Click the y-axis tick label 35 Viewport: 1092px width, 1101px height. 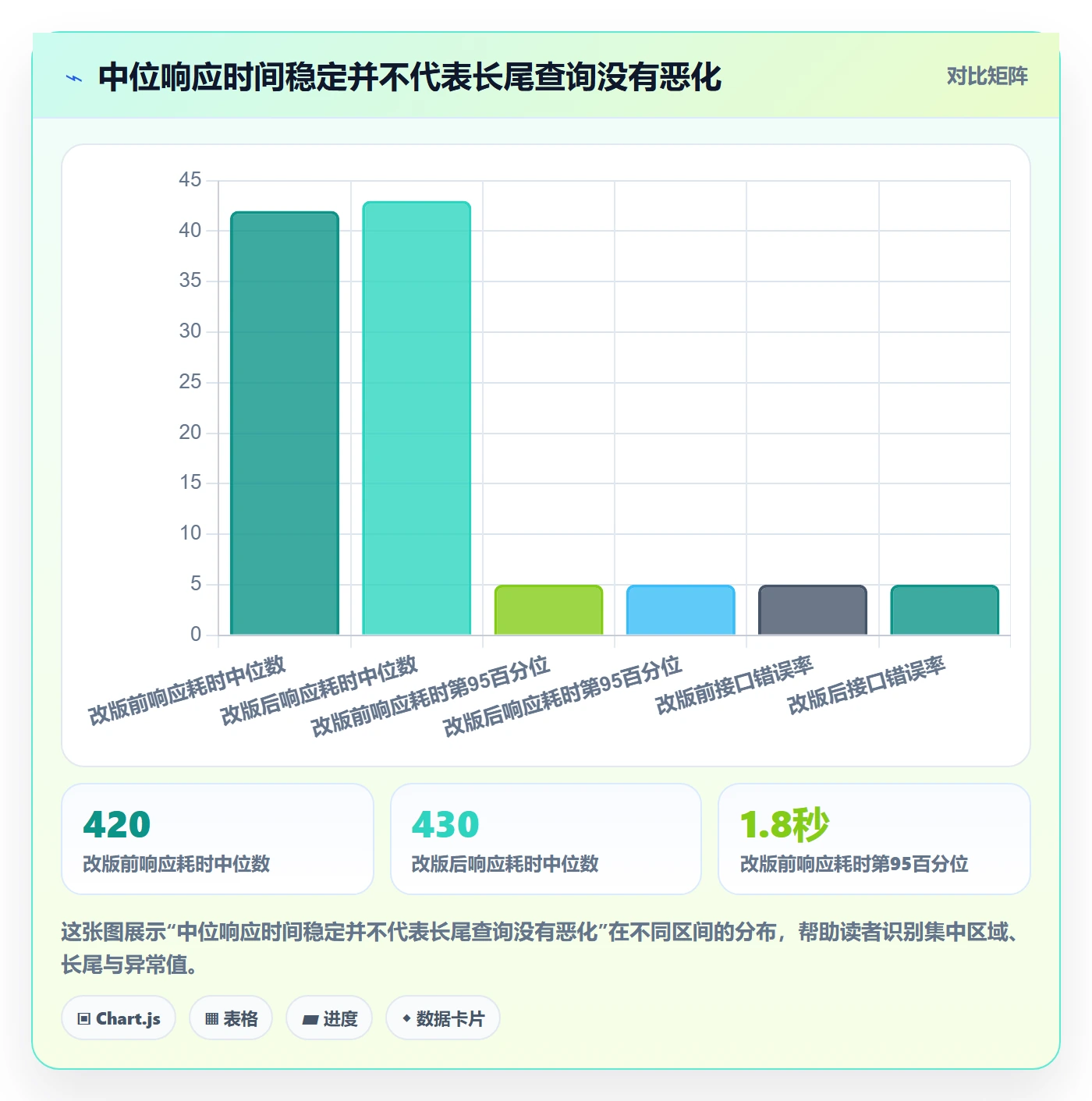coord(190,281)
